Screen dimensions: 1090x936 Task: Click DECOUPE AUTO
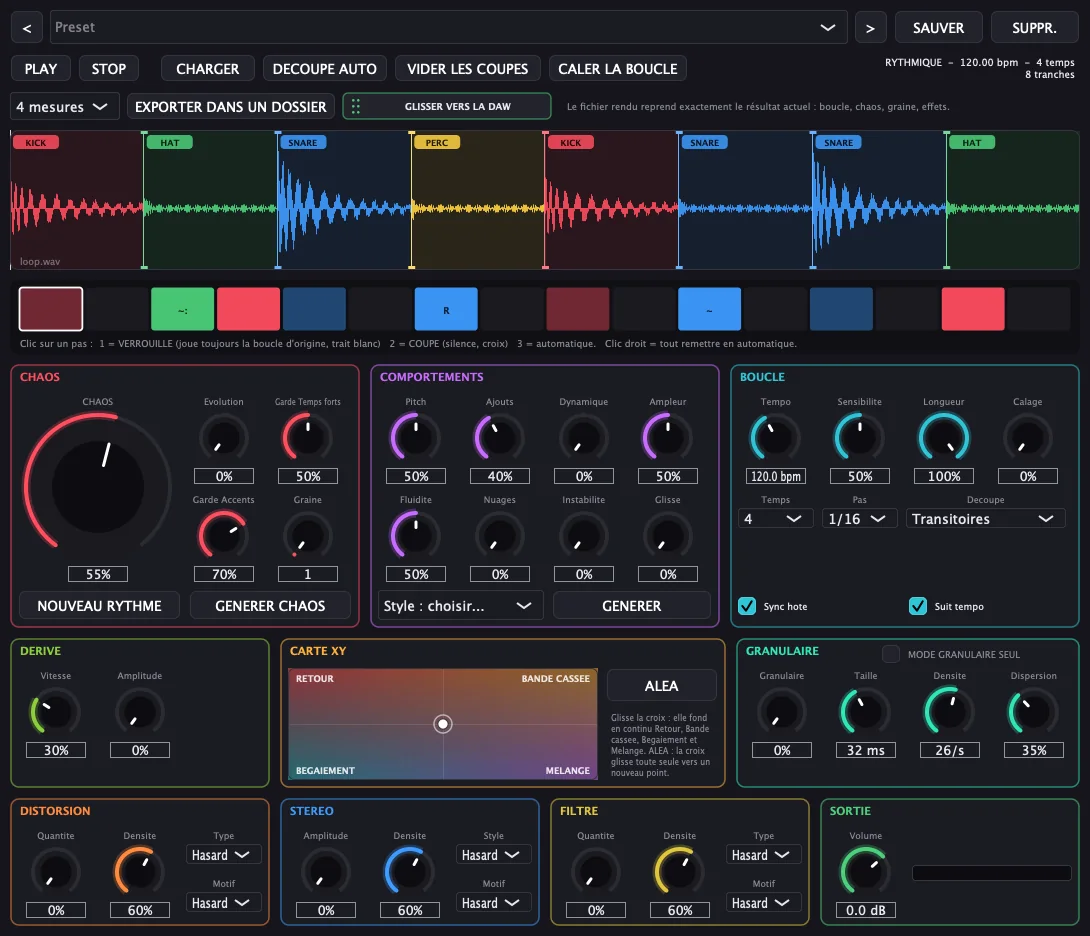coord(325,69)
